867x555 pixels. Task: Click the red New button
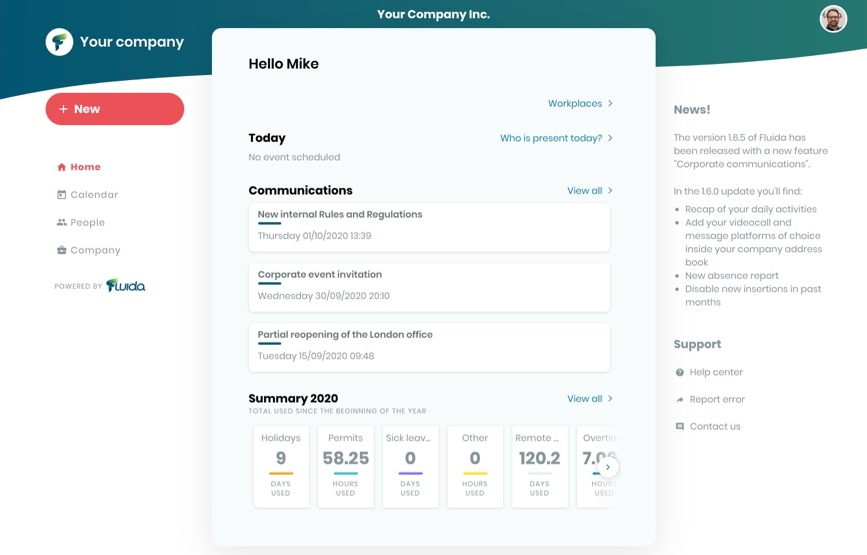pos(114,109)
